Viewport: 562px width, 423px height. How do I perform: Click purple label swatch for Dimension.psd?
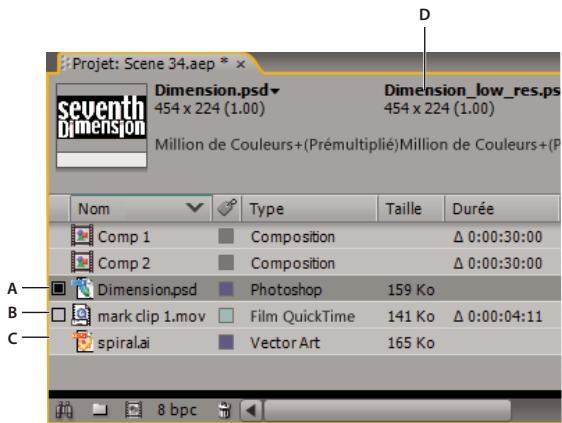click(226, 289)
